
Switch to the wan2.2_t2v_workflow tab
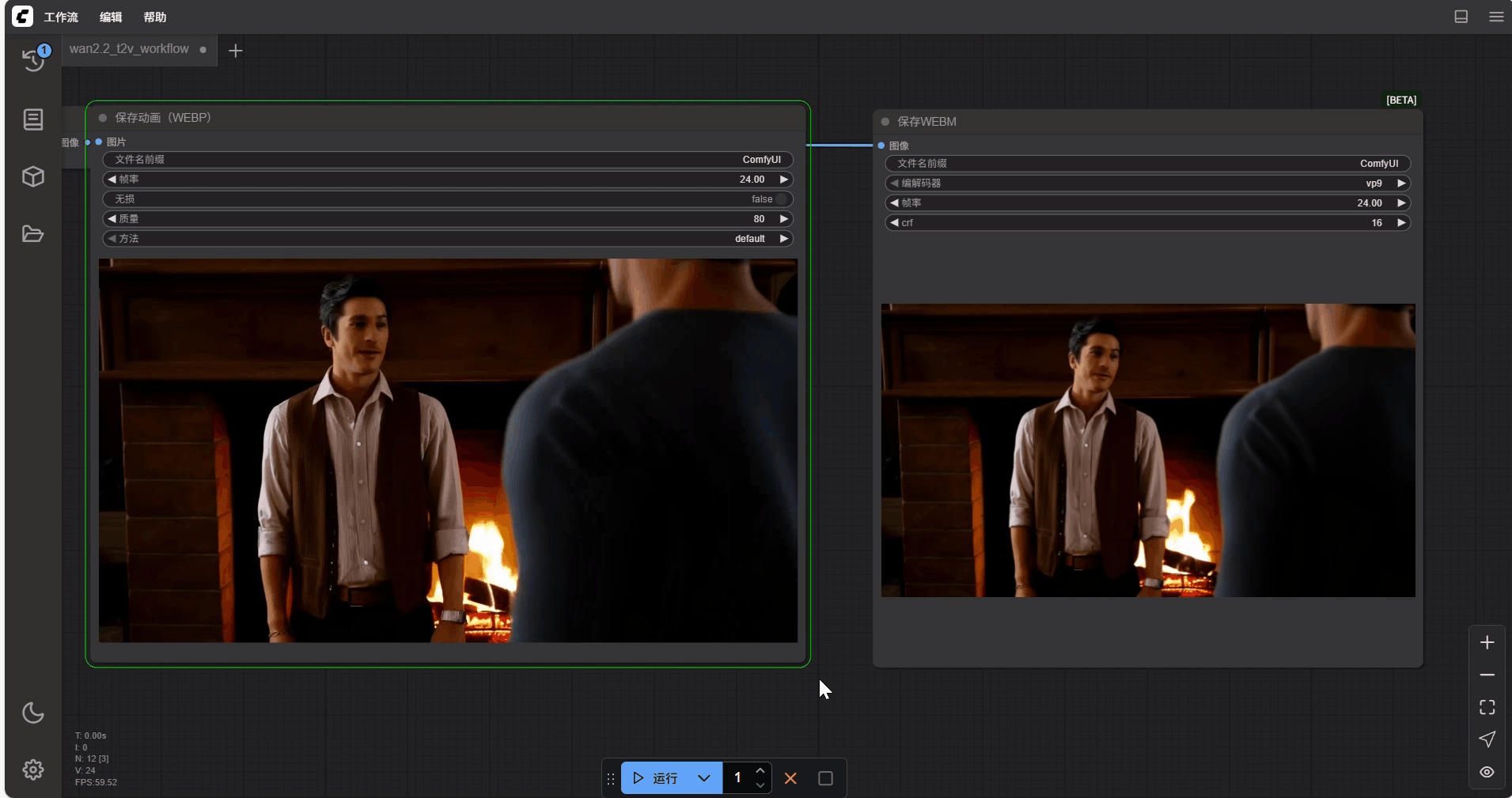(129, 49)
